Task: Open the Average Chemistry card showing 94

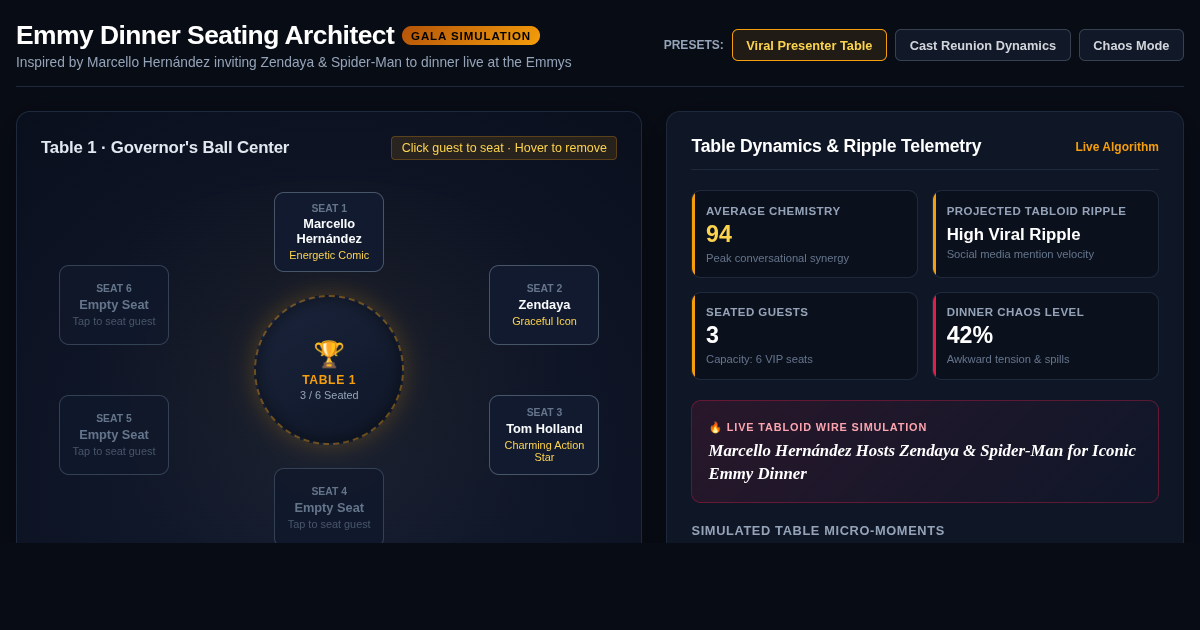Action: [804, 234]
